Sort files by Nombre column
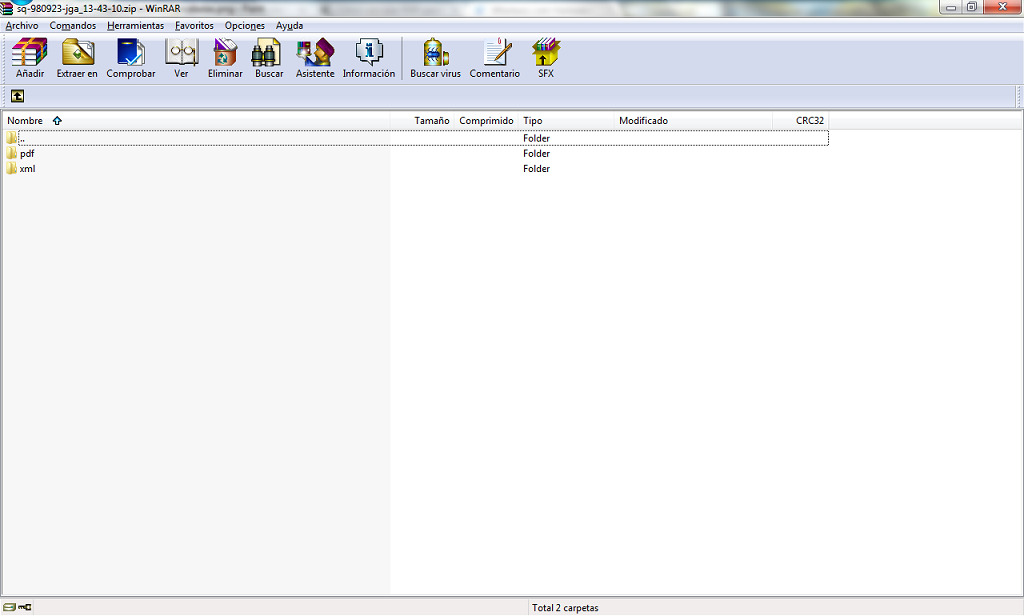Image resolution: width=1024 pixels, height=616 pixels. [x=25, y=121]
